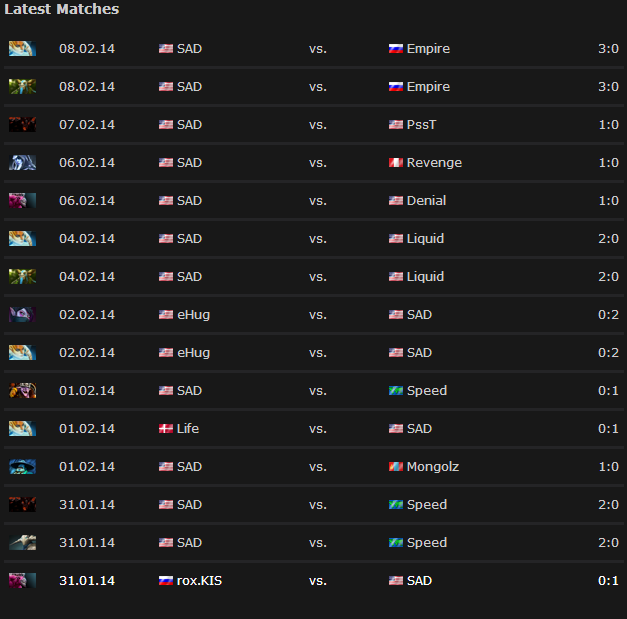Select the Mongolia flag beside Mongolz
Viewport: 627px width, 619px height.
click(x=395, y=467)
